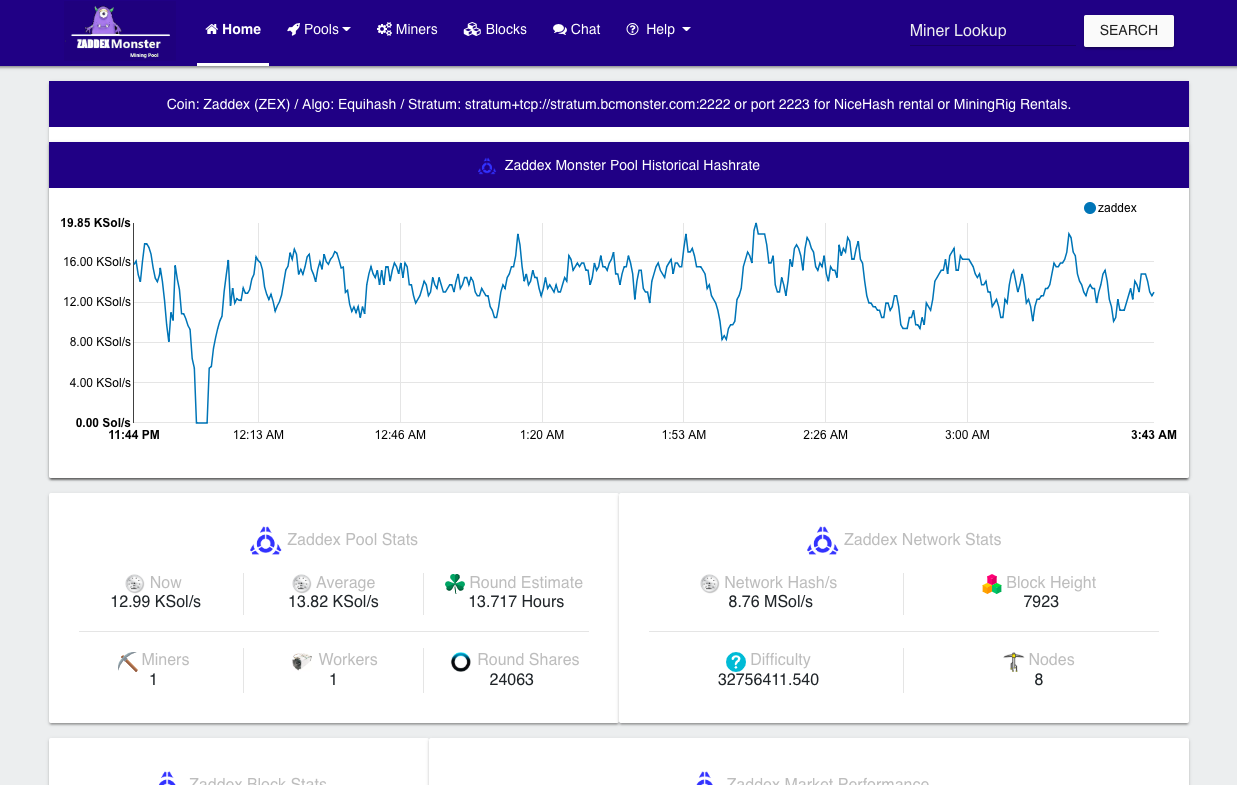
Task: Click the Block Height cubes icon
Action: tap(991, 583)
